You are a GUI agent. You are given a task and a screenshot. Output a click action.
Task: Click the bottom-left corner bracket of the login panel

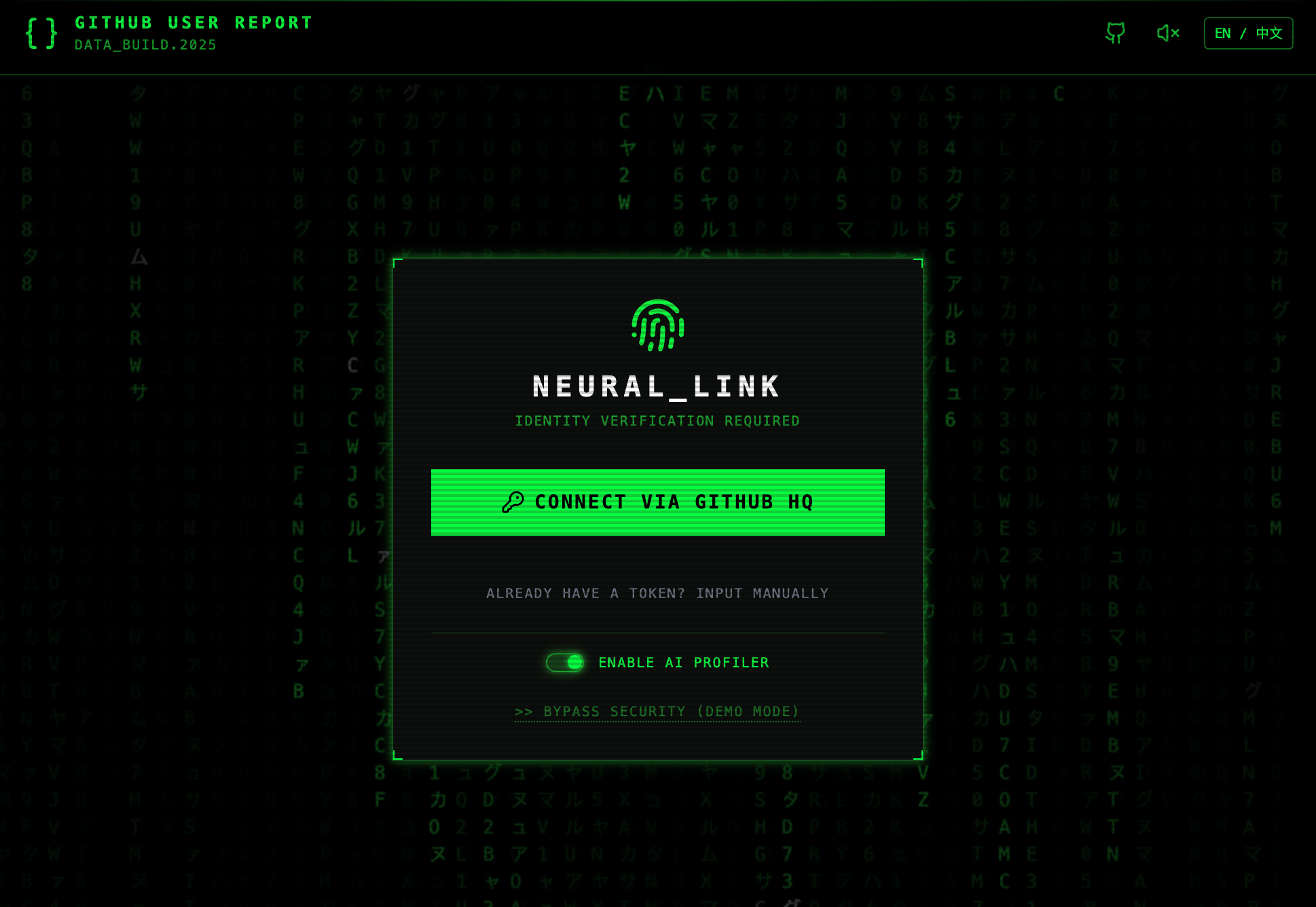pyautogui.click(x=398, y=754)
